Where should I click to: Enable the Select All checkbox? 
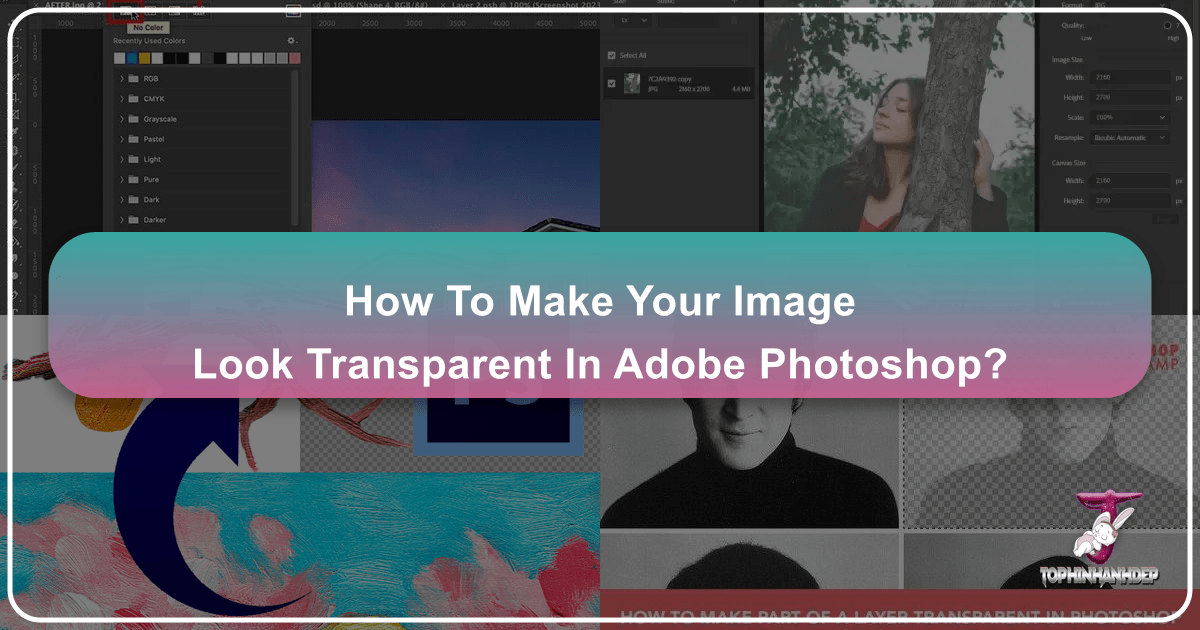(611, 55)
